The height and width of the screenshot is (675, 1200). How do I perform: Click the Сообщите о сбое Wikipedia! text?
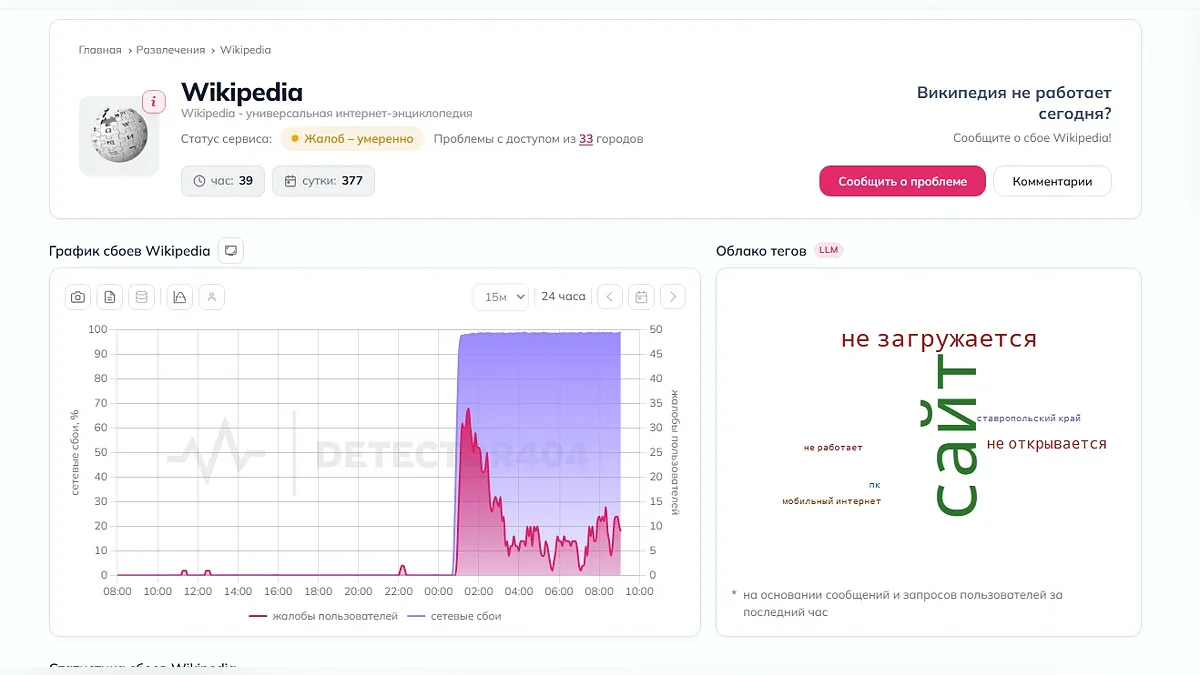point(1032,138)
